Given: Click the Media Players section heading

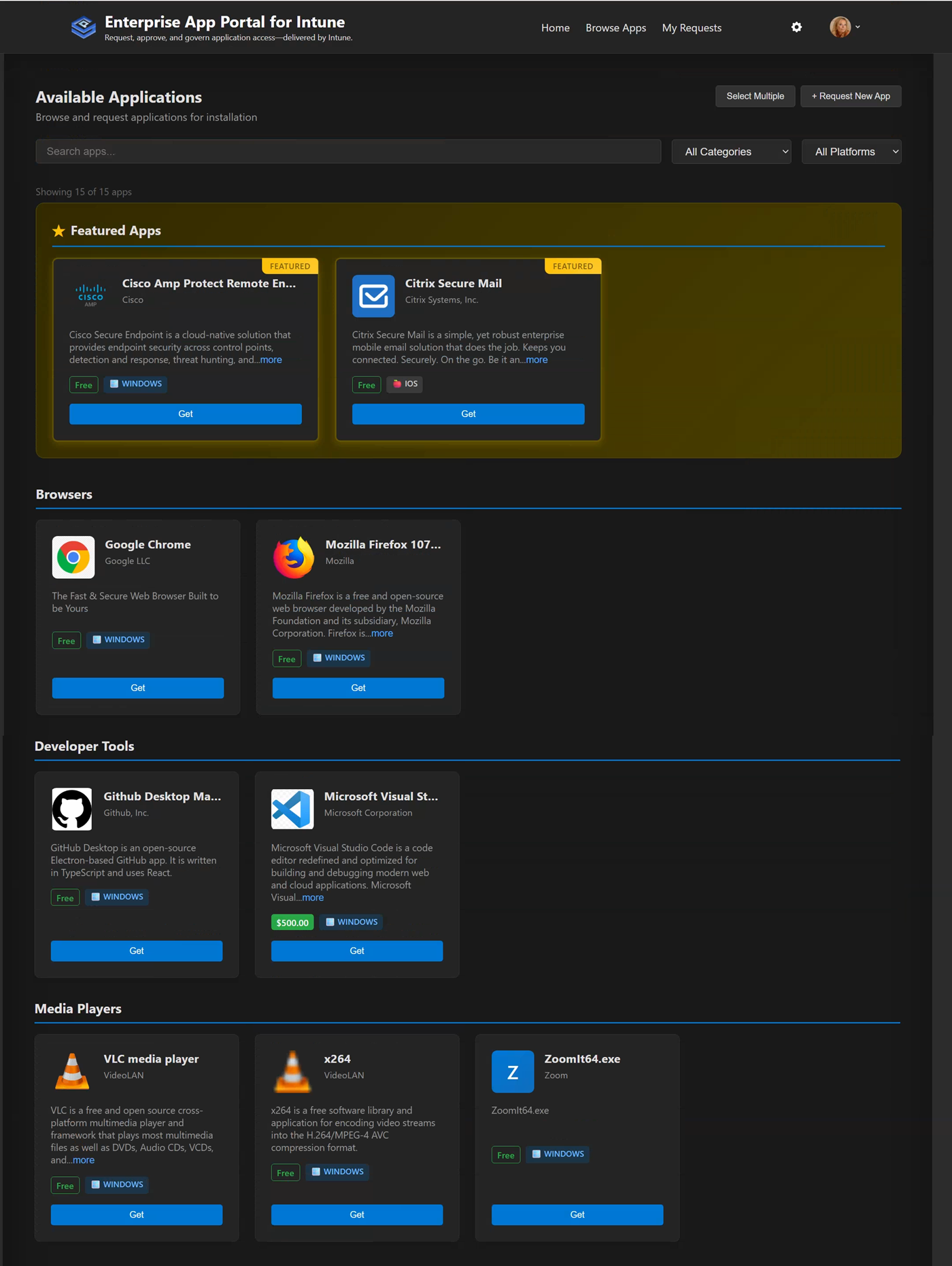Looking at the screenshot, I should point(78,1009).
